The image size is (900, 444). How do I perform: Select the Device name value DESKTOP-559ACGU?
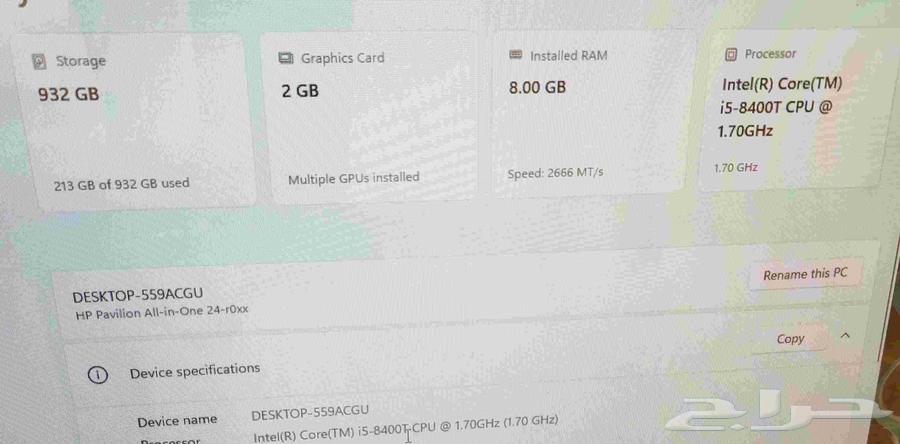pyautogui.click(x=310, y=413)
